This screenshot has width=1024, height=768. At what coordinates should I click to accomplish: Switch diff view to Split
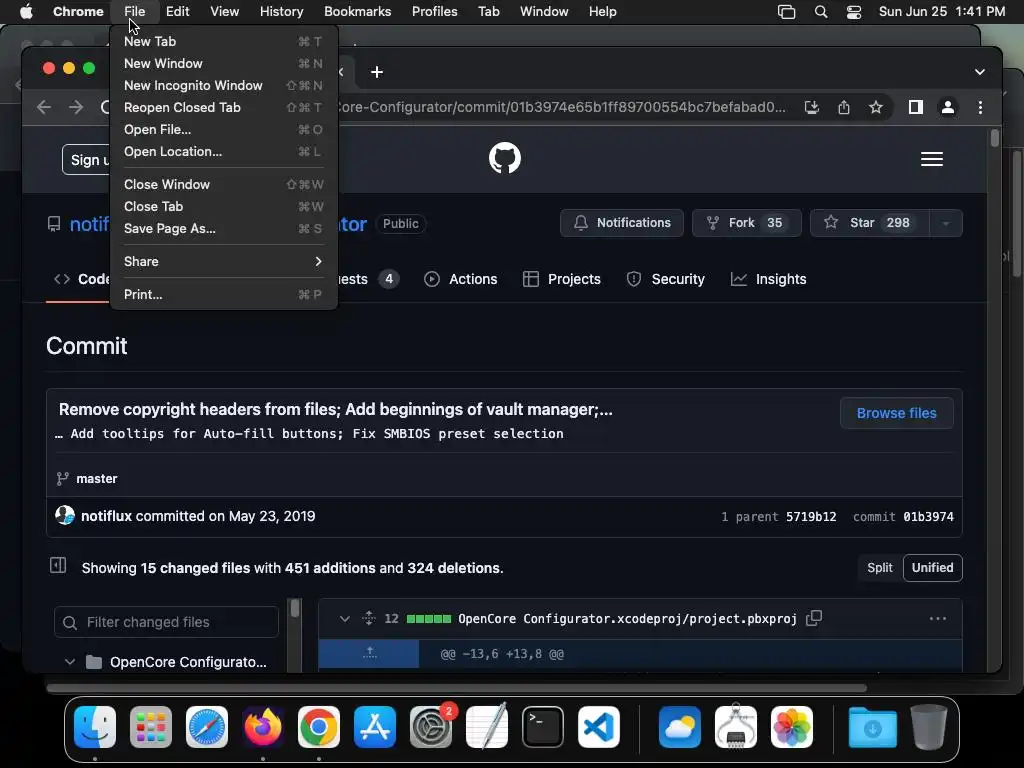[880, 568]
